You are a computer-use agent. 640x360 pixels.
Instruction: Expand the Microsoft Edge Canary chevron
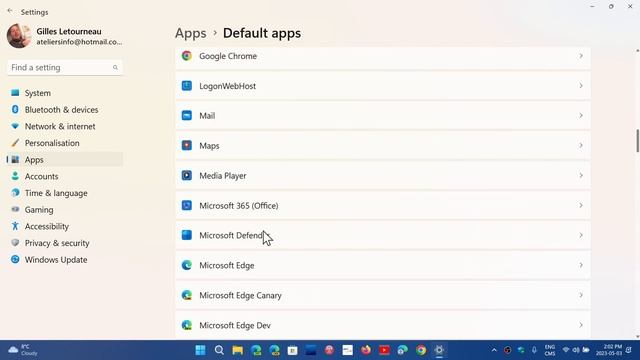click(x=581, y=295)
